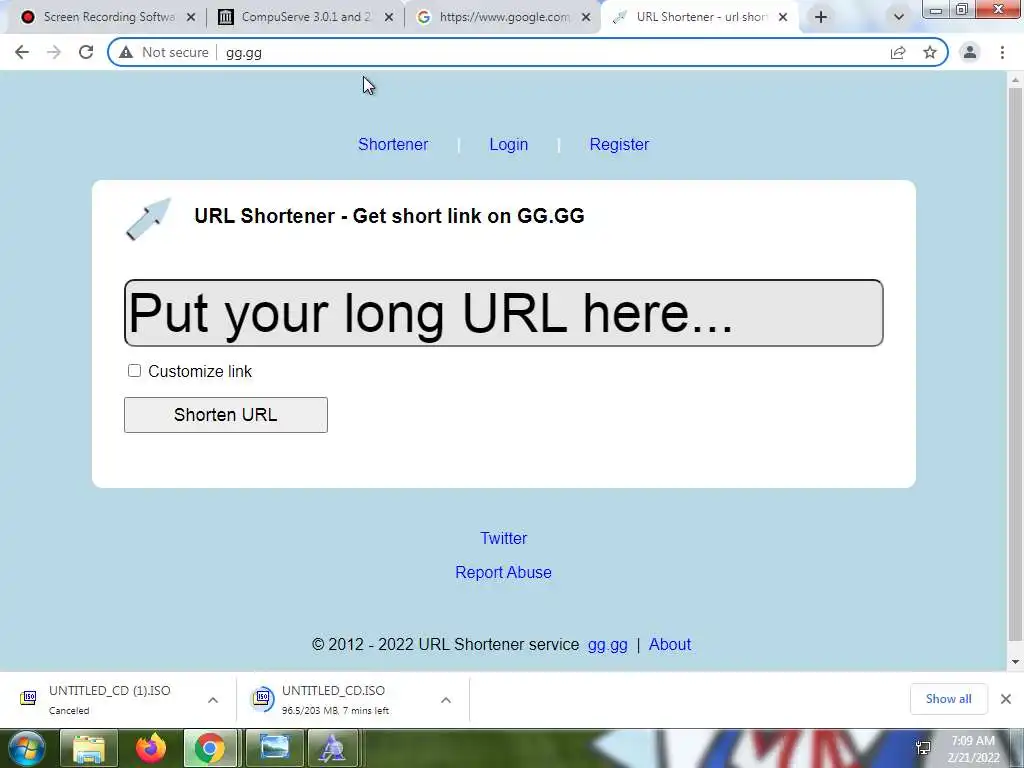Viewport: 1024px width, 768px height.
Task: Open File Explorer from the taskbar
Action: tap(89, 748)
